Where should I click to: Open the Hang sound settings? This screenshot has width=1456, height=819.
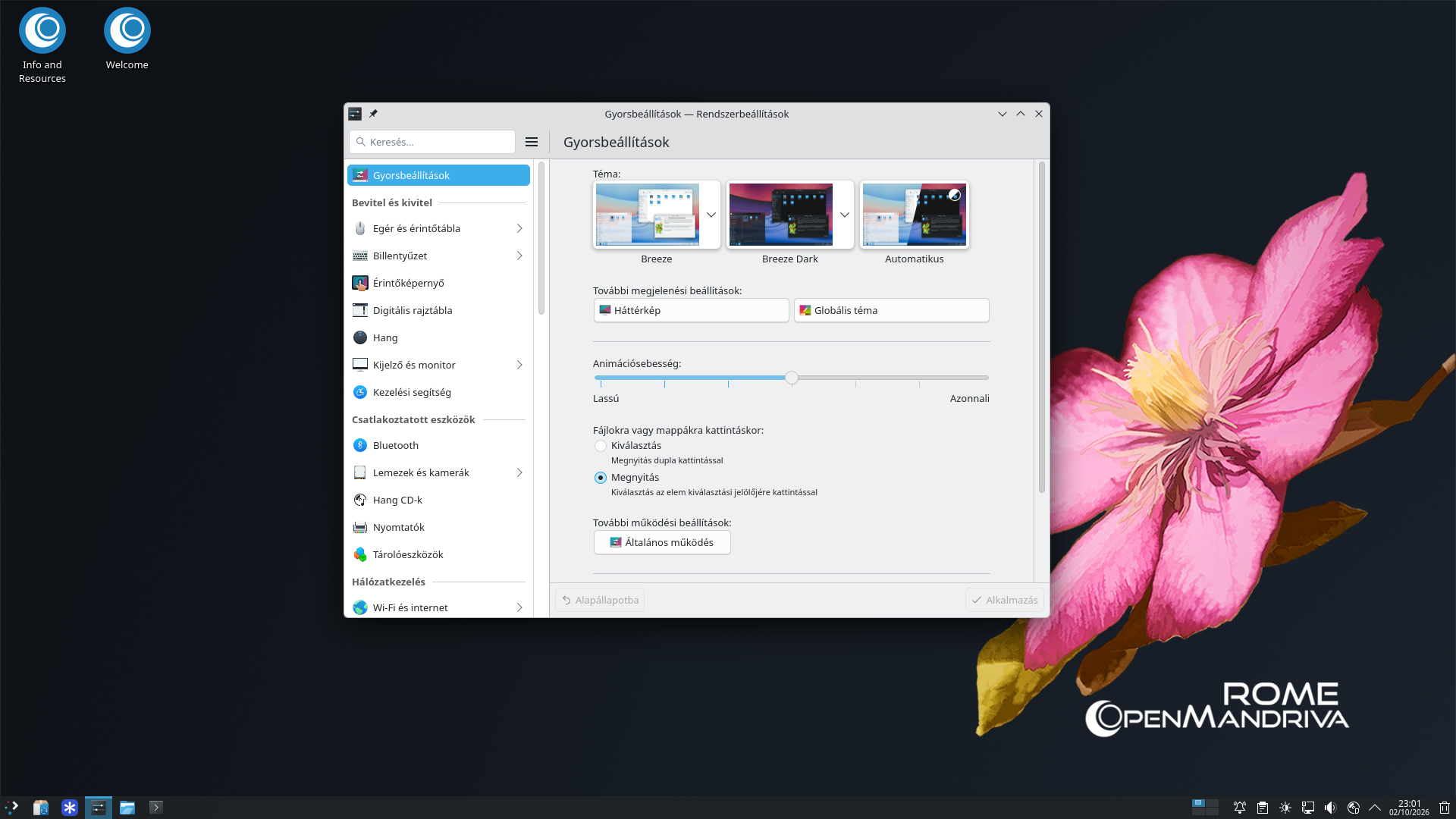(x=438, y=337)
